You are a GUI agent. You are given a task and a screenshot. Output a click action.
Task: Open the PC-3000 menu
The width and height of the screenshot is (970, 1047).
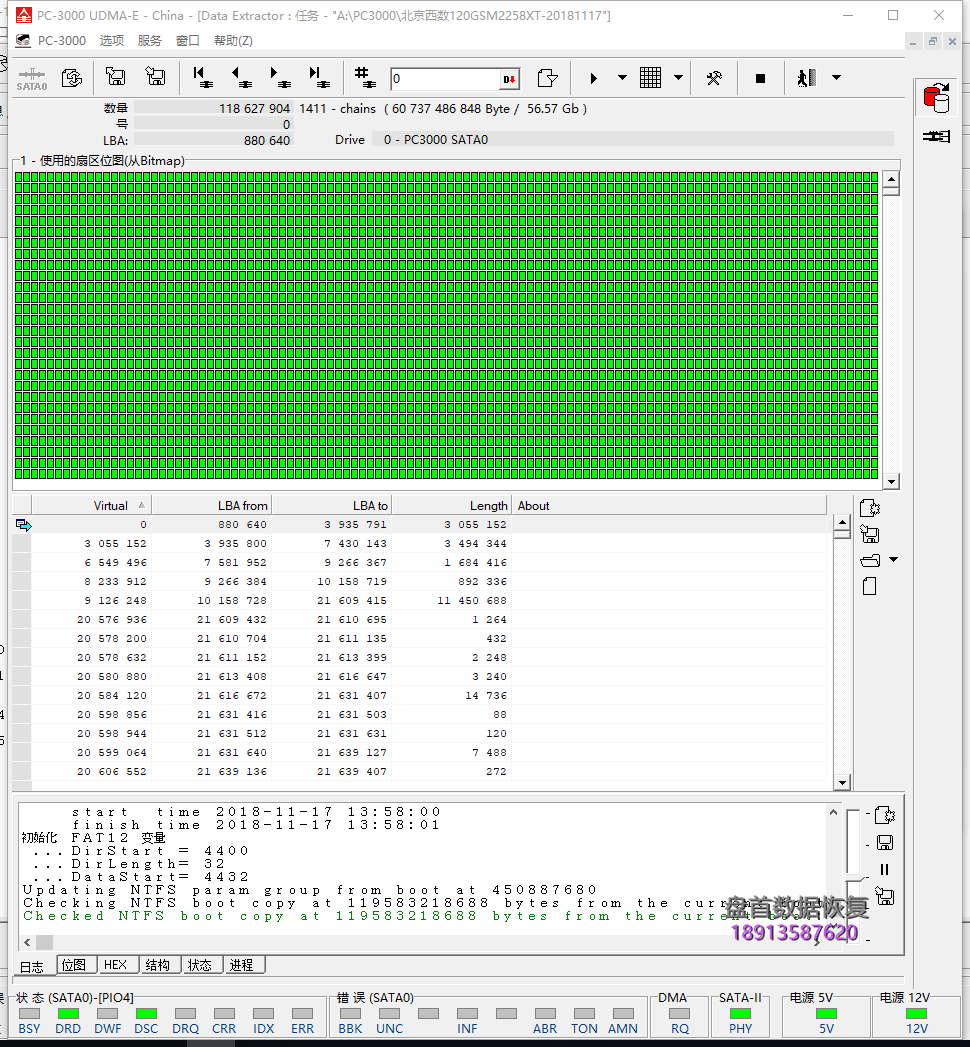click(61, 41)
